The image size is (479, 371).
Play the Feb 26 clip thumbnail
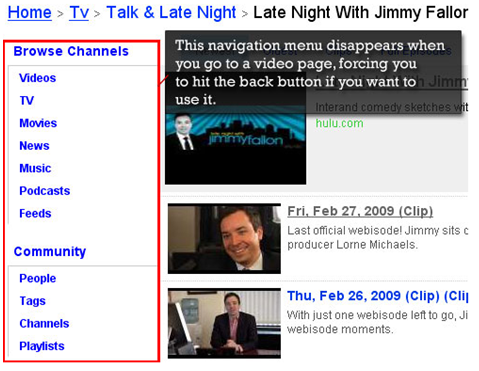pos(224,323)
